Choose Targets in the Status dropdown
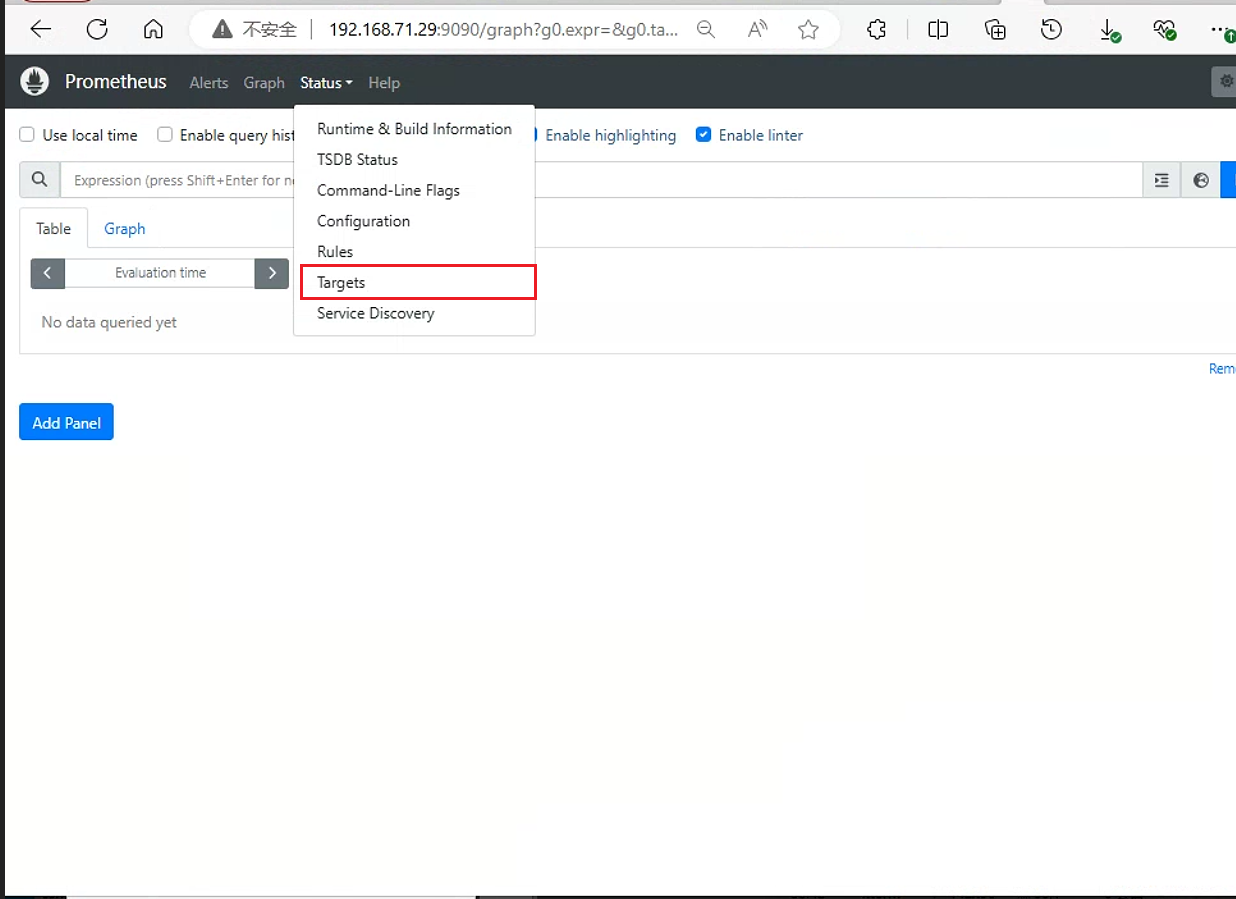 pyautogui.click(x=414, y=283)
